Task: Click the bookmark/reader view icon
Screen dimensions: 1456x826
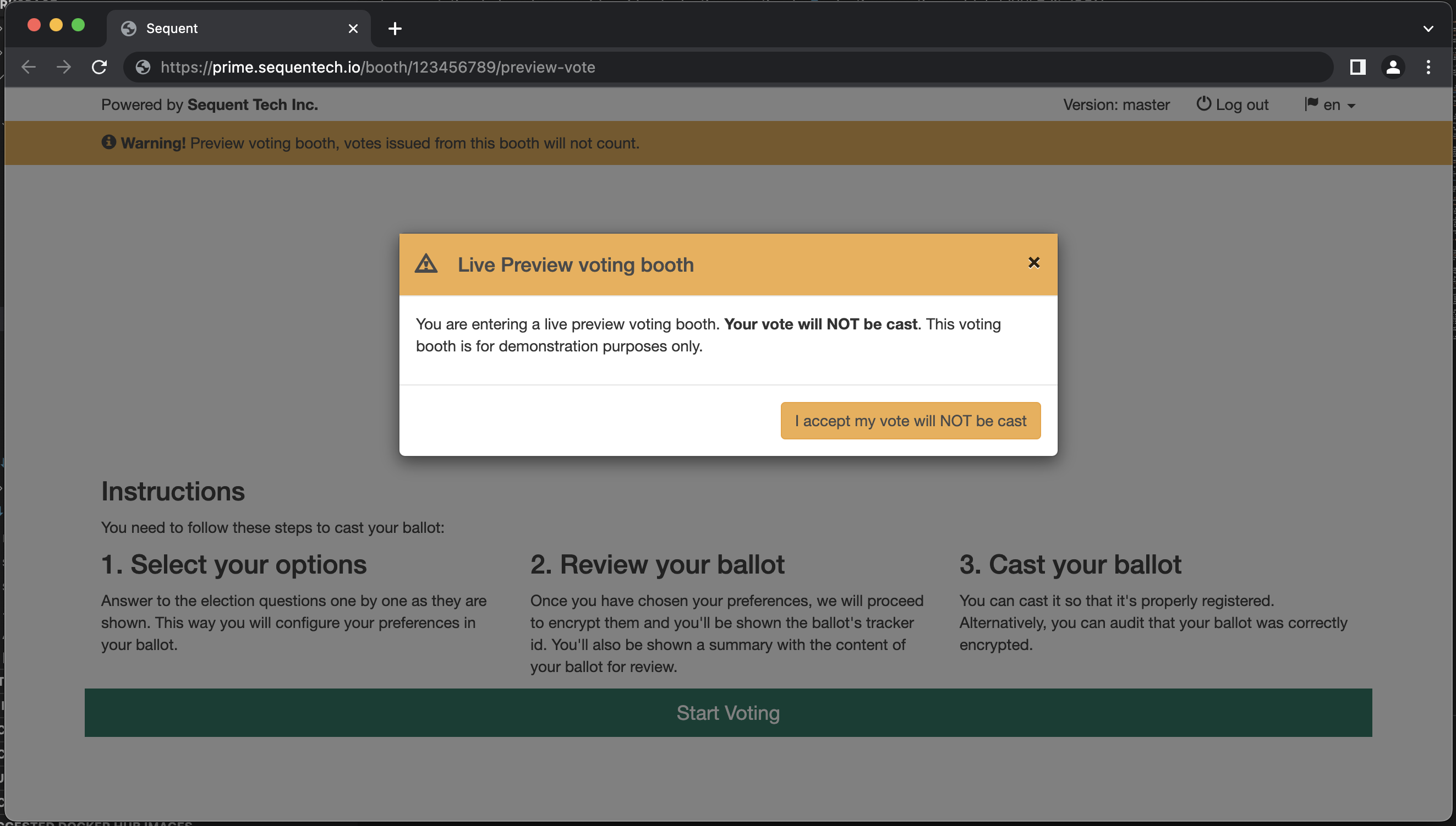Action: 1358,67
